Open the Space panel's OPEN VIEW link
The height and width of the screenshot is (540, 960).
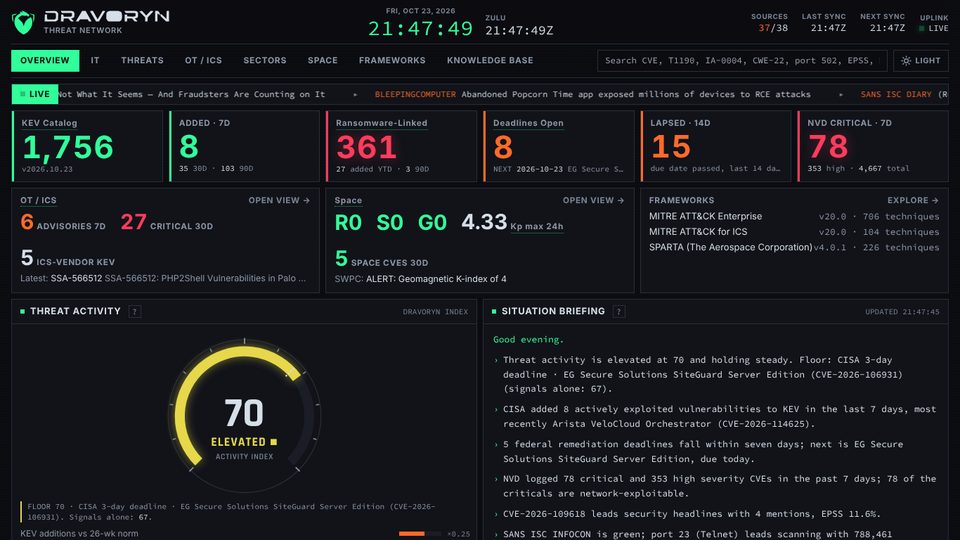(x=593, y=200)
